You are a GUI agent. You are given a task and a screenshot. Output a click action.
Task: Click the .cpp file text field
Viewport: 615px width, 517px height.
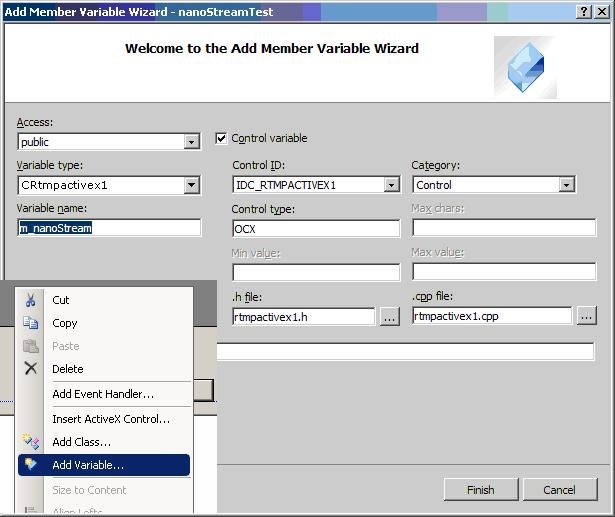(x=492, y=316)
